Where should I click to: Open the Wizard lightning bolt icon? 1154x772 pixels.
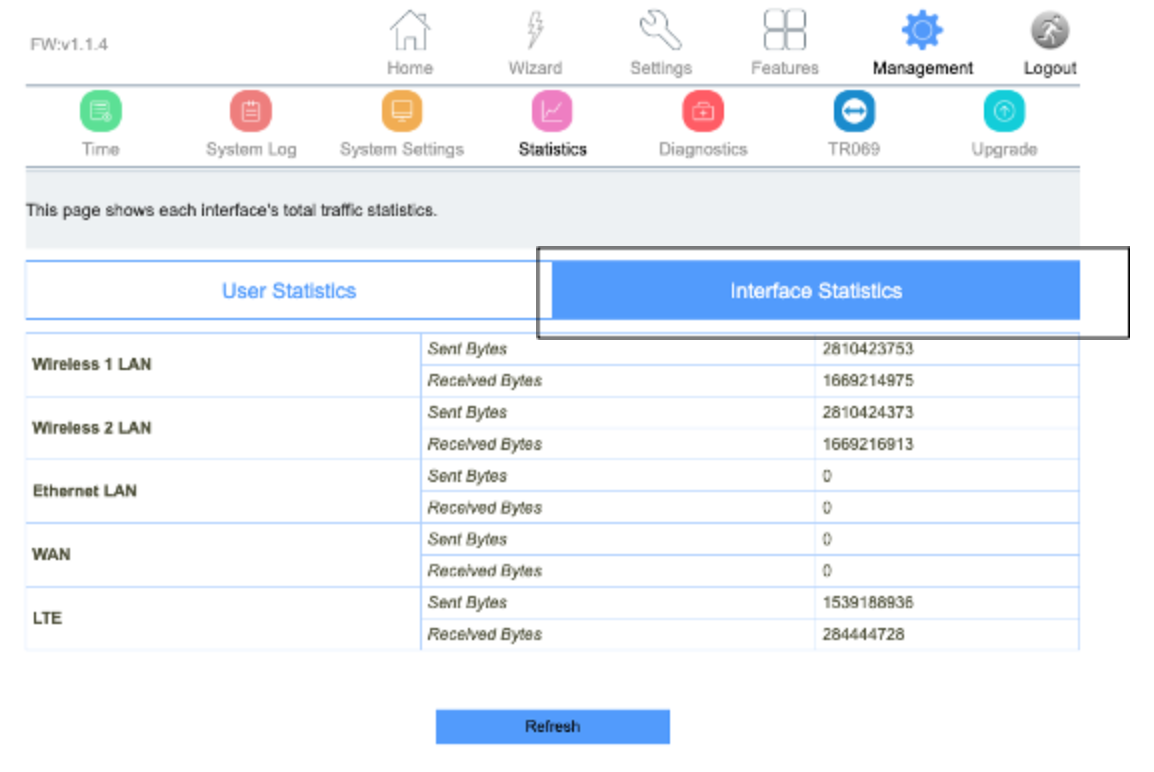click(535, 31)
